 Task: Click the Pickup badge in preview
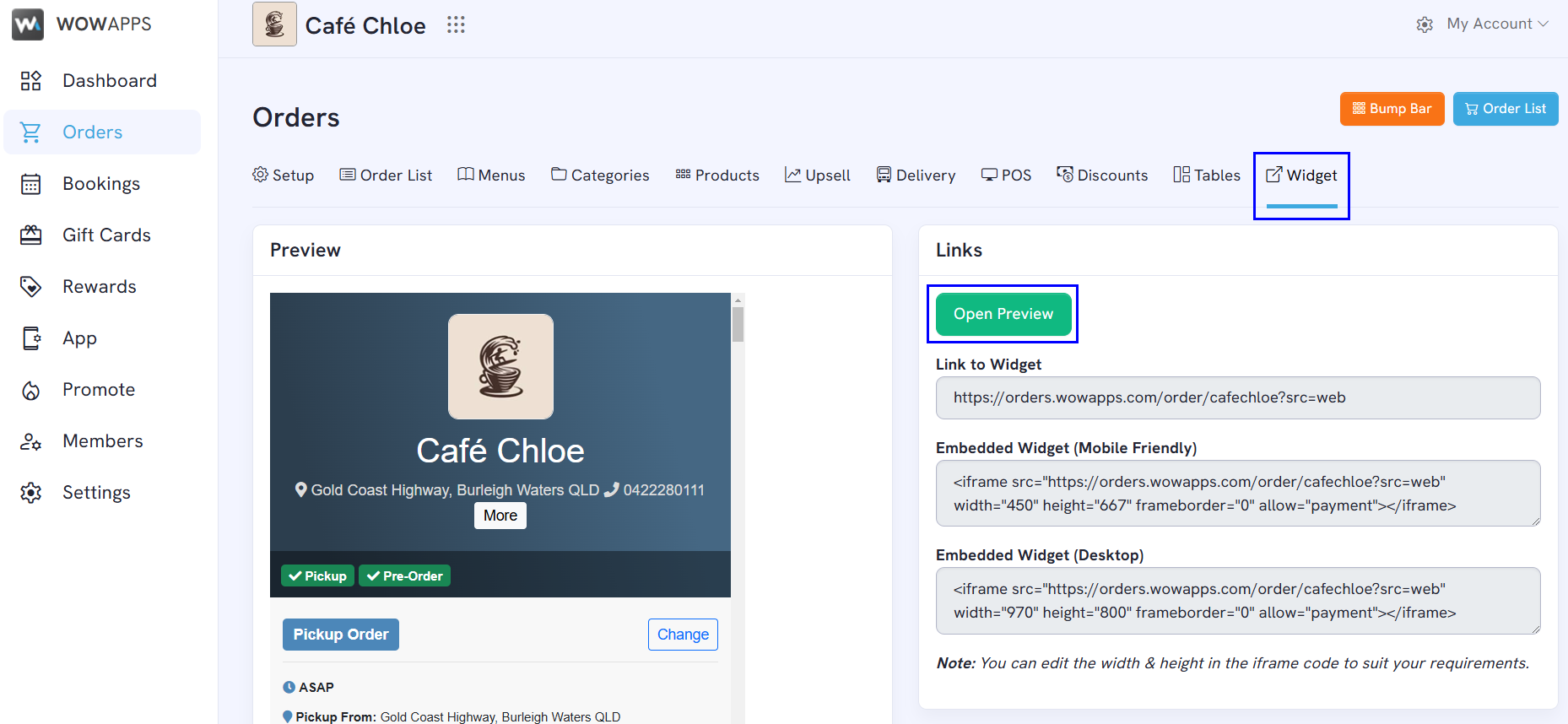pyautogui.click(x=317, y=575)
